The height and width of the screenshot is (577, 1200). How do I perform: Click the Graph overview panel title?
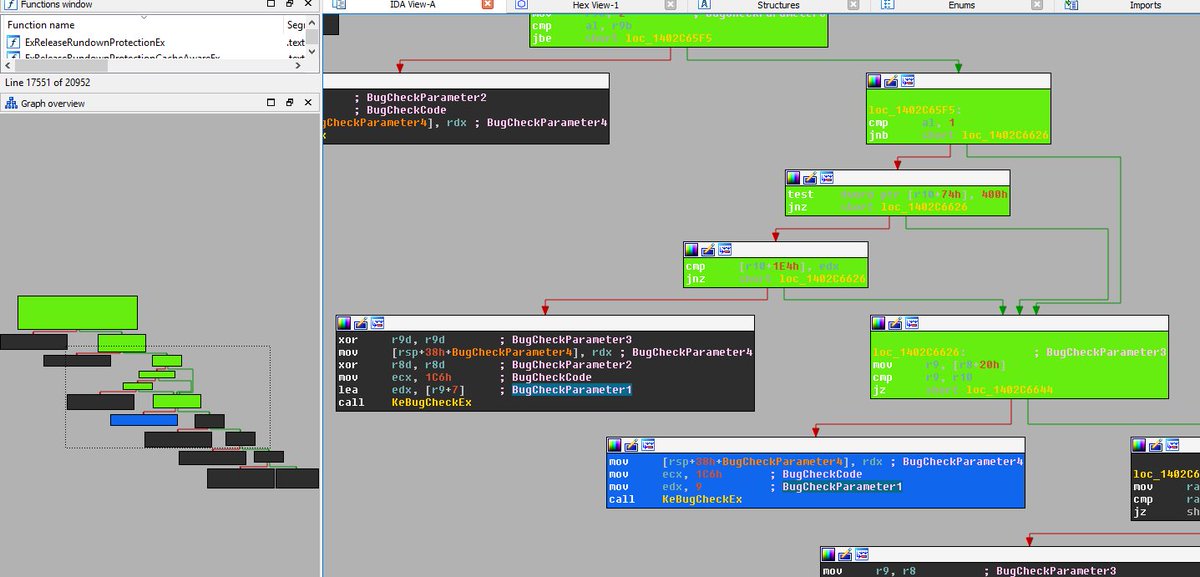tap(53, 103)
